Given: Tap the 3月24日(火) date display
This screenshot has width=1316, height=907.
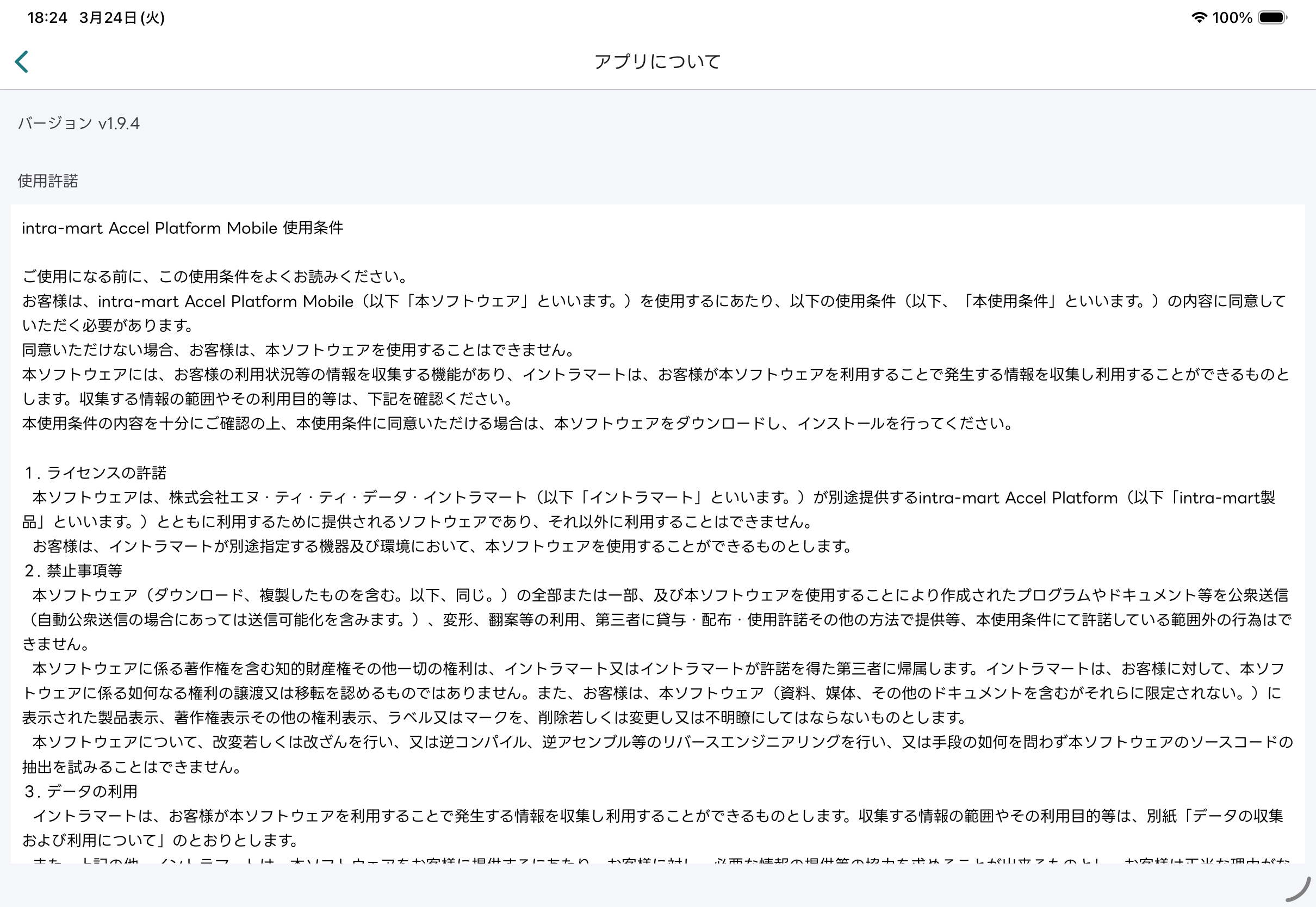Looking at the screenshot, I should [122, 17].
